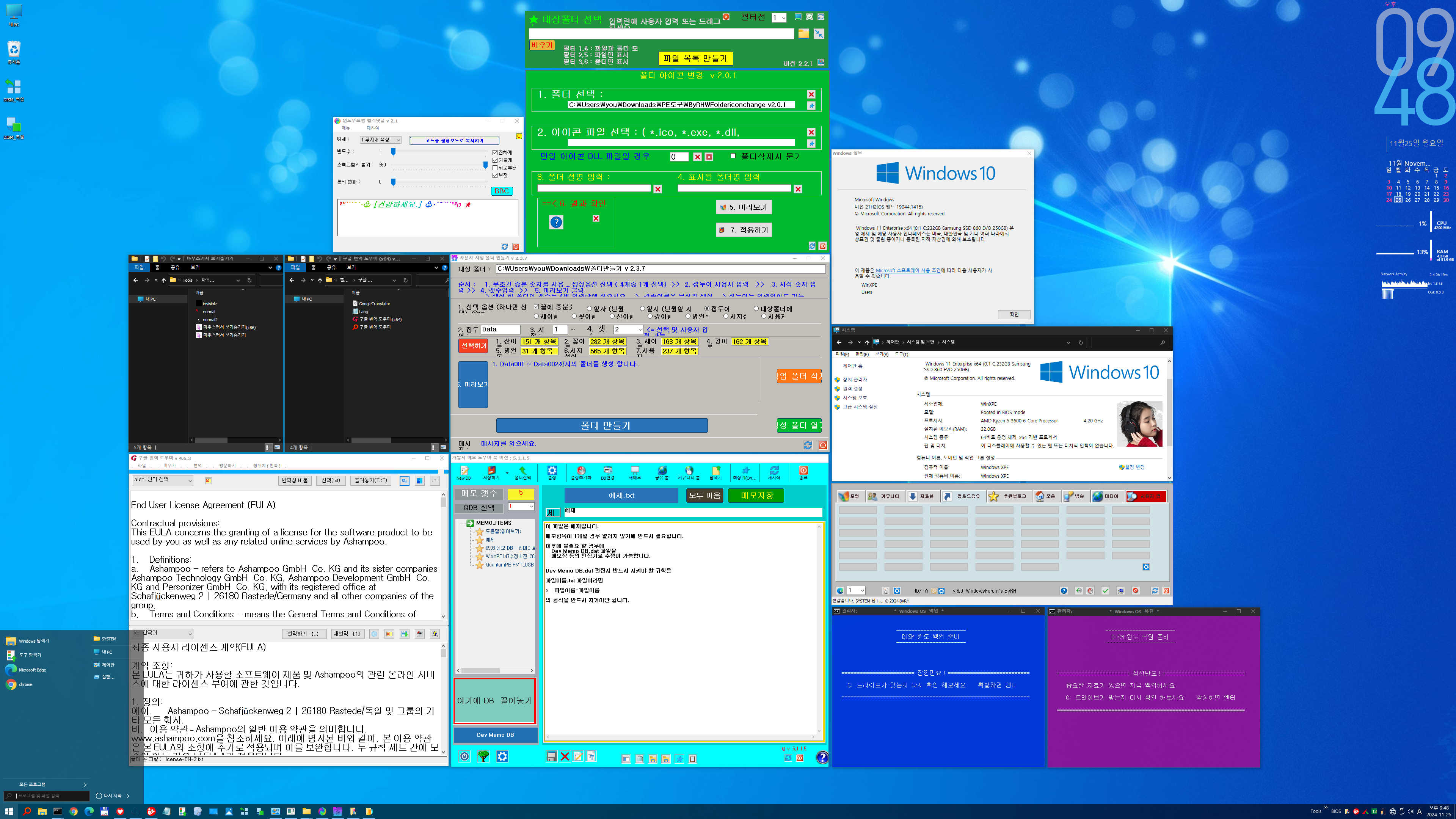Toggle 최상위 always-on-top star icon
The image size is (1456, 819).
pos(745,472)
